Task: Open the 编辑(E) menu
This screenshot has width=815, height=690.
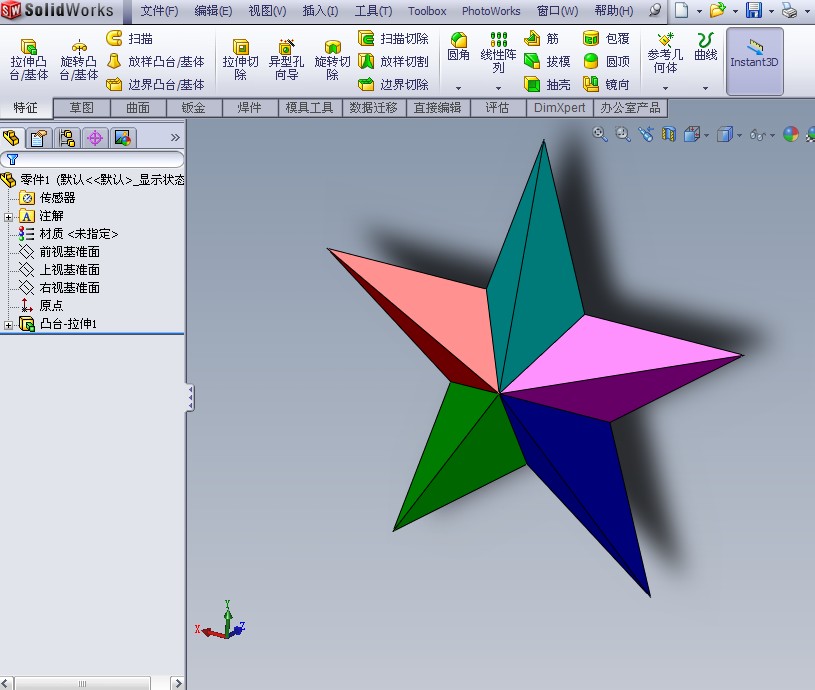Action: point(213,11)
